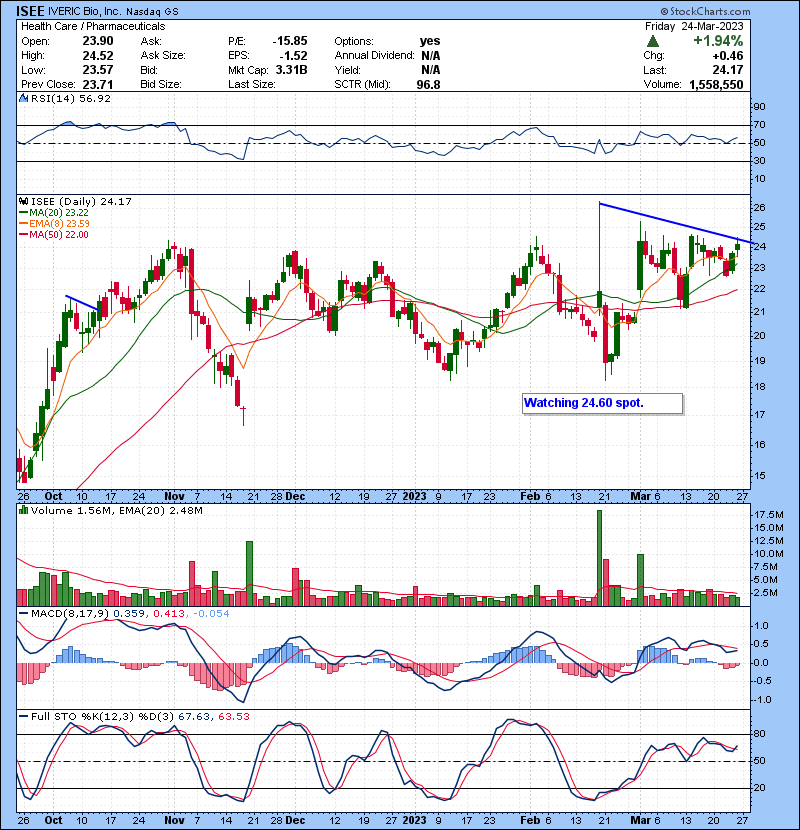This screenshot has height=830, width=800.
Task: Click the N/A next to Yield
Action: 430,70
